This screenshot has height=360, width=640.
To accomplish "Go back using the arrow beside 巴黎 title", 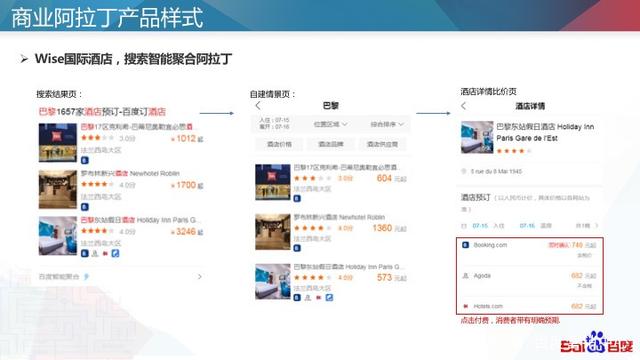I will (258, 106).
